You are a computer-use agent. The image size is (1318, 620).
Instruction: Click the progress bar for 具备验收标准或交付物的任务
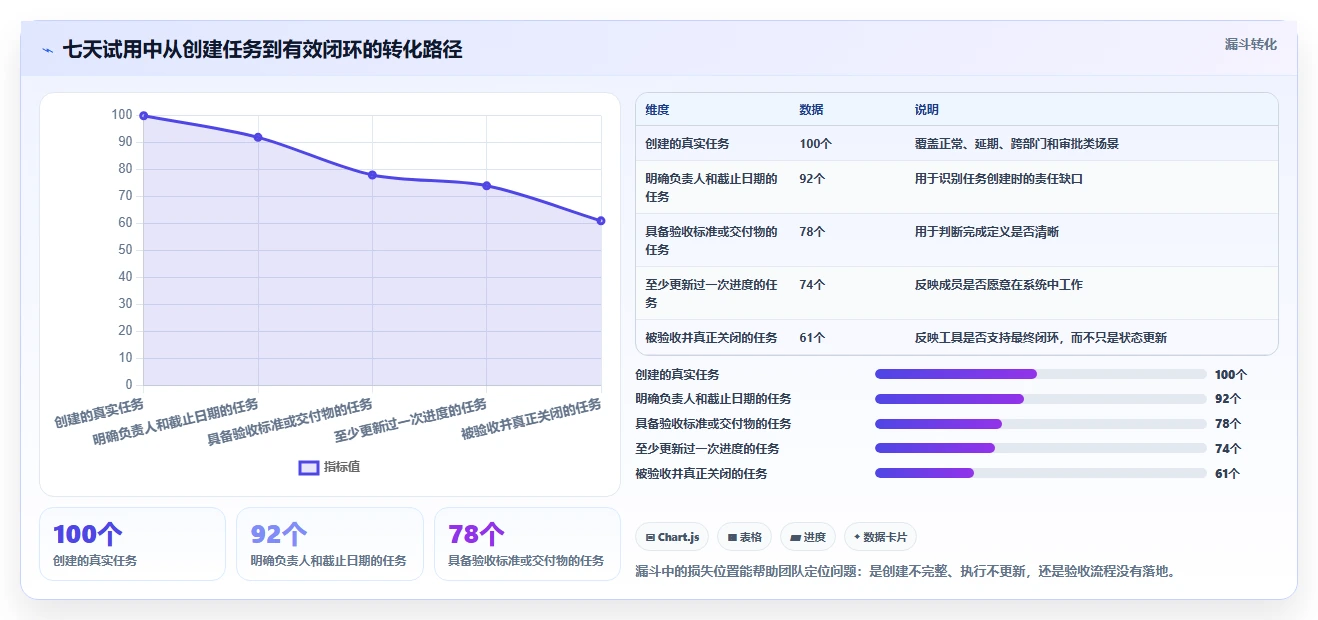(1041, 424)
